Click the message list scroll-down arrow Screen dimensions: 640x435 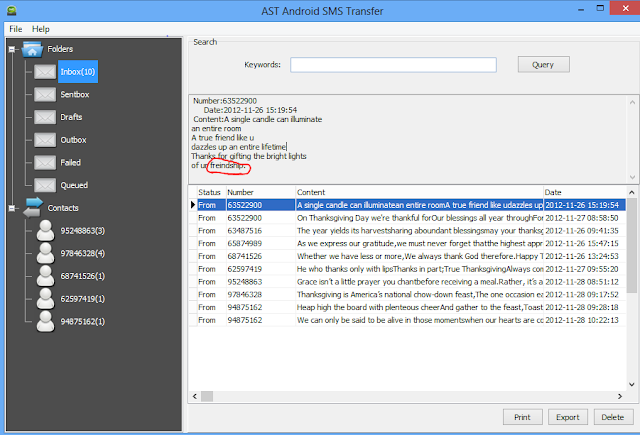click(632, 384)
